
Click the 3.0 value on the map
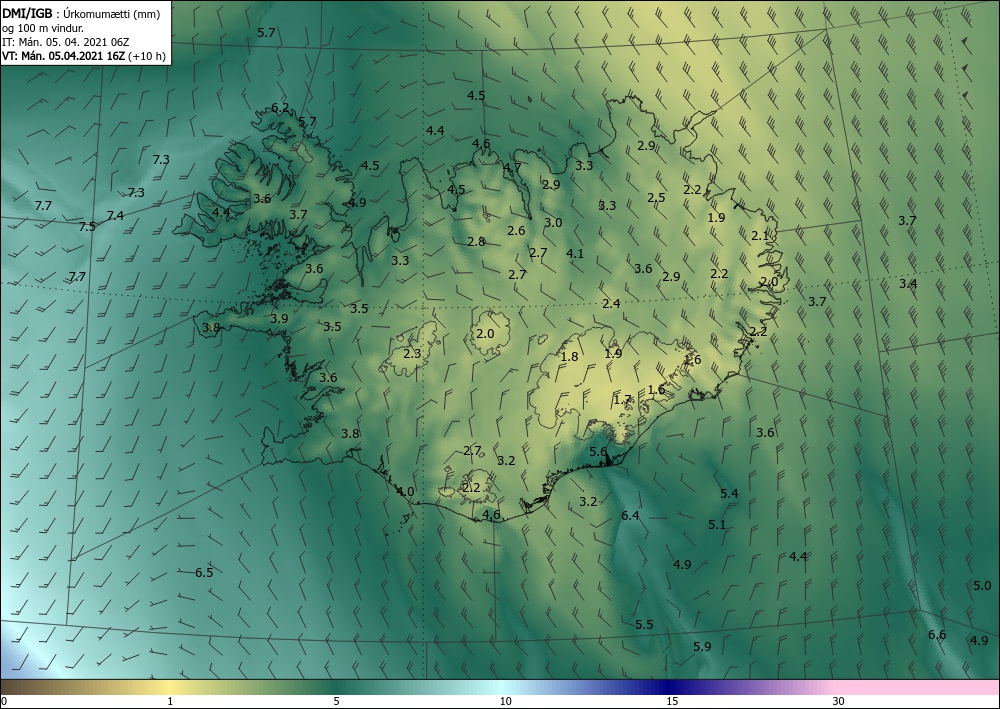pos(553,223)
